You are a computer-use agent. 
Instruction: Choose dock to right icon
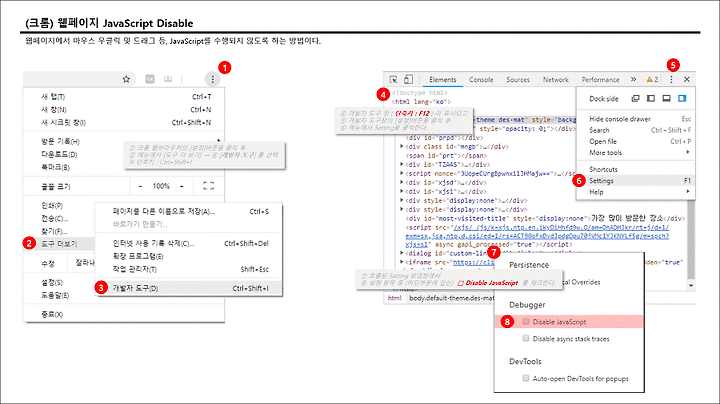[x=682, y=99]
